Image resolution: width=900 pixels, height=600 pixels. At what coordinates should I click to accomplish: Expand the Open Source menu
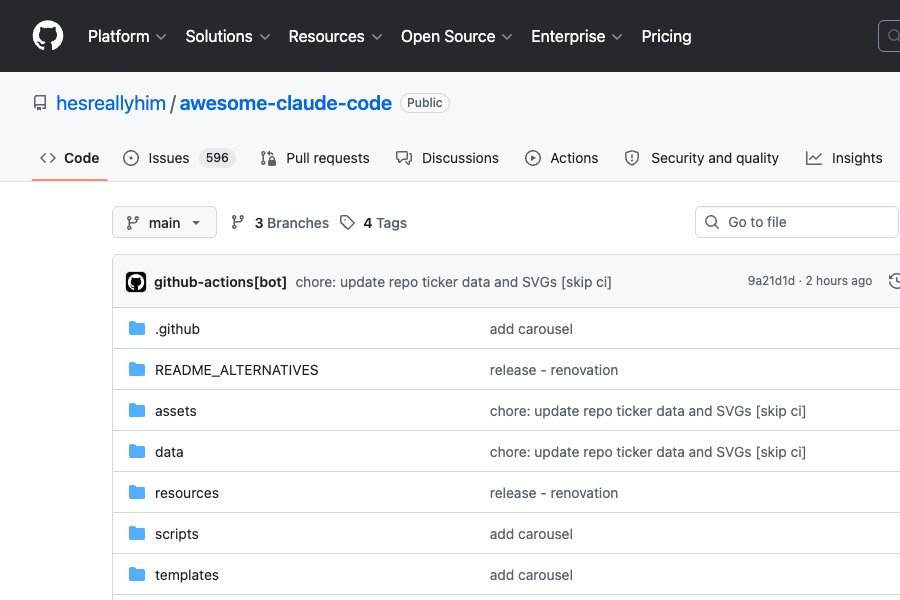coord(456,36)
